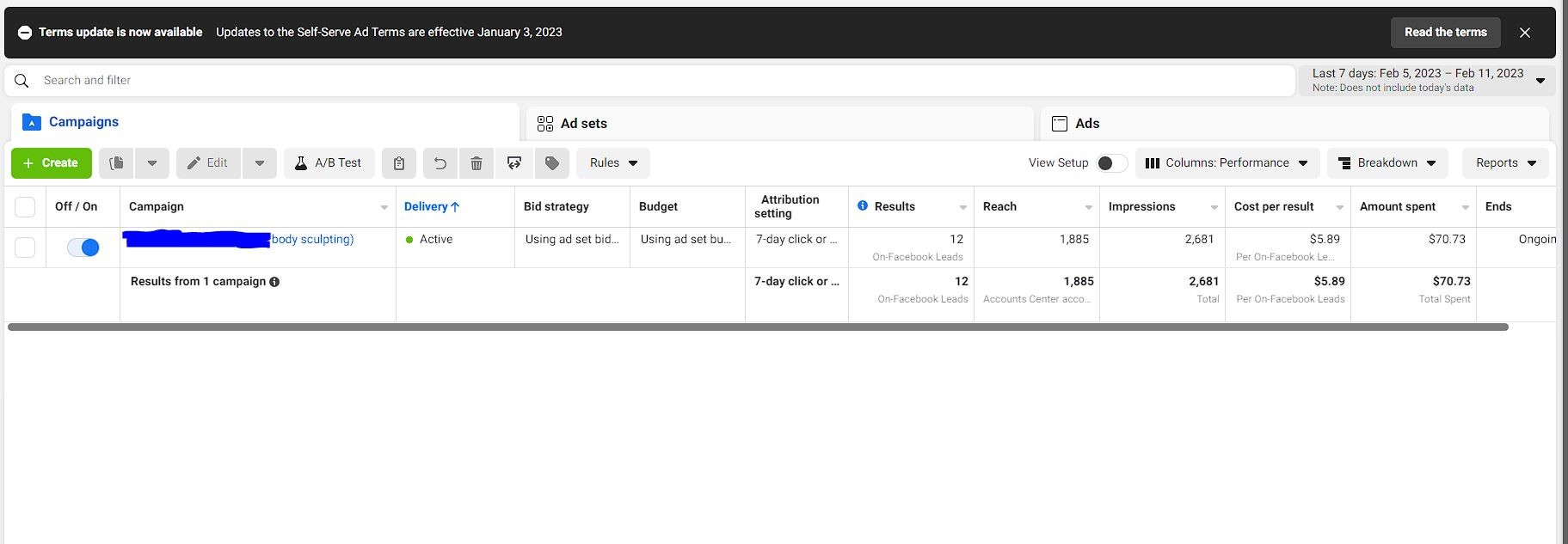The width and height of the screenshot is (1568, 544).
Task: Click the Undo arrow icon
Action: 440,163
